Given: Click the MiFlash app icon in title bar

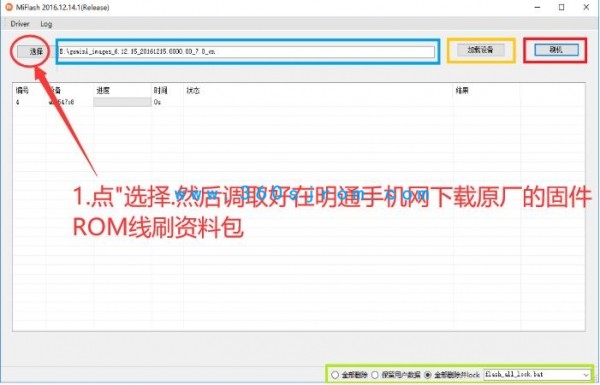Looking at the screenshot, I should coord(9,7).
